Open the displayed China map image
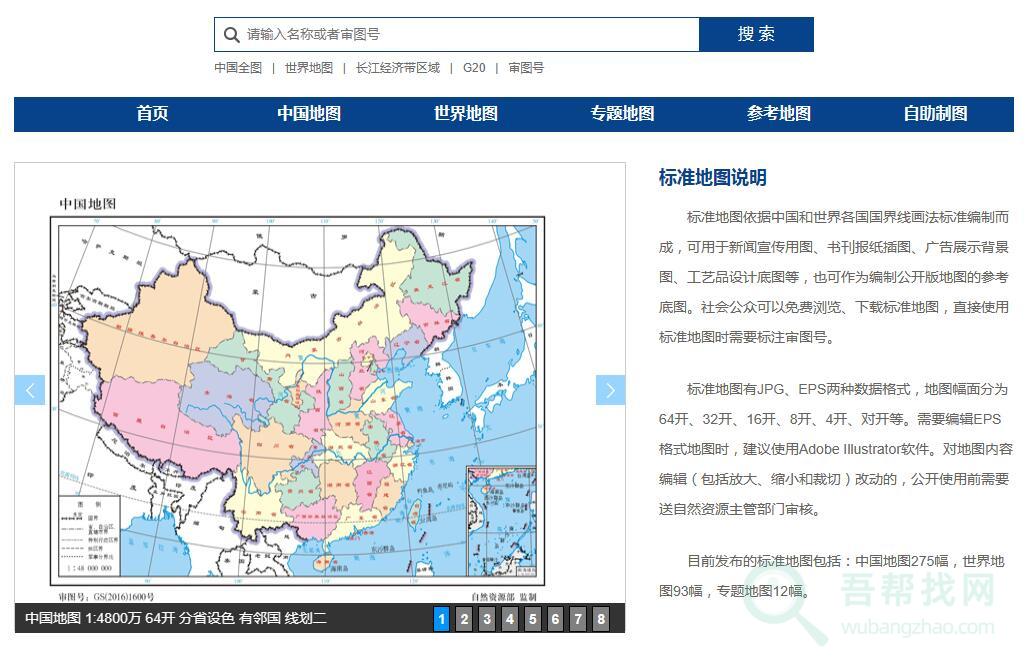 pyautogui.click(x=300, y=390)
